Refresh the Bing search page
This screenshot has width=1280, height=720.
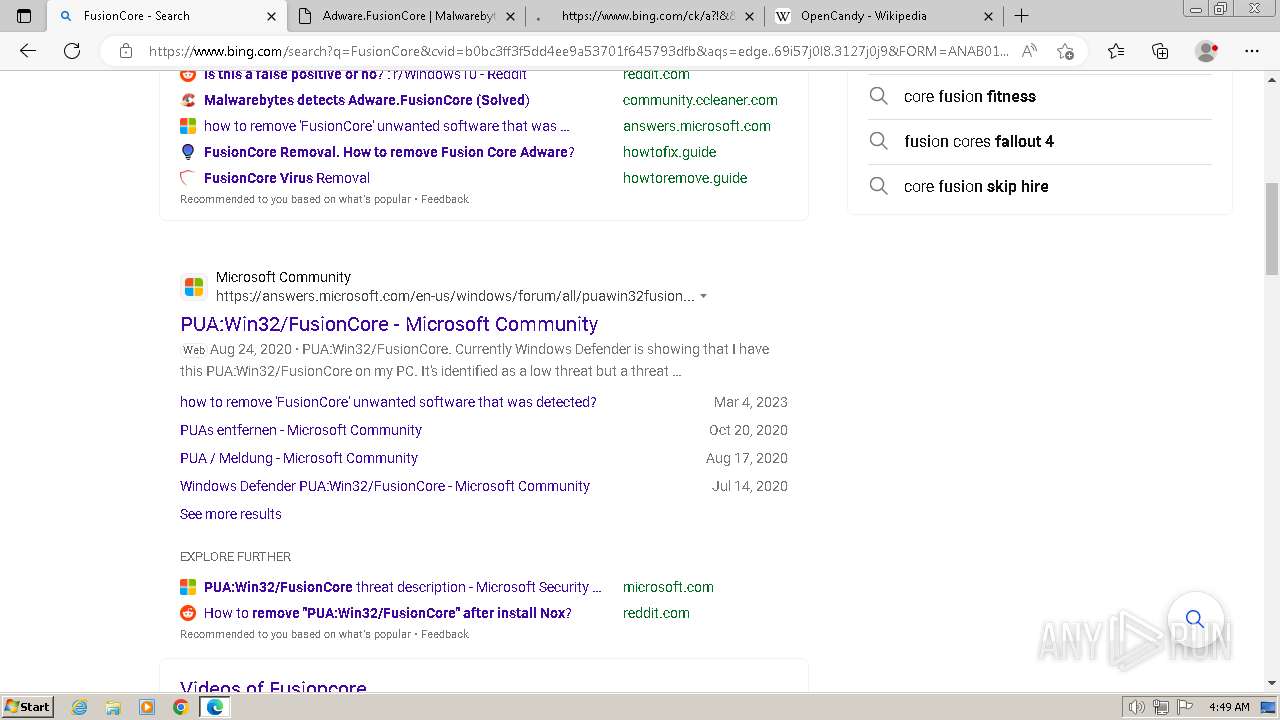pos(72,51)
